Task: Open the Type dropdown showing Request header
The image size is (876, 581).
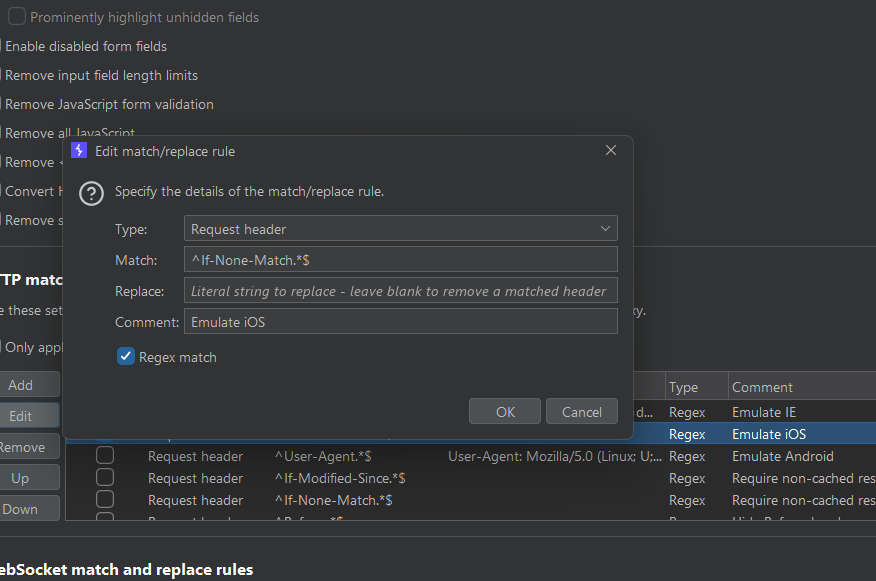Action: click(x=401, y=228)
